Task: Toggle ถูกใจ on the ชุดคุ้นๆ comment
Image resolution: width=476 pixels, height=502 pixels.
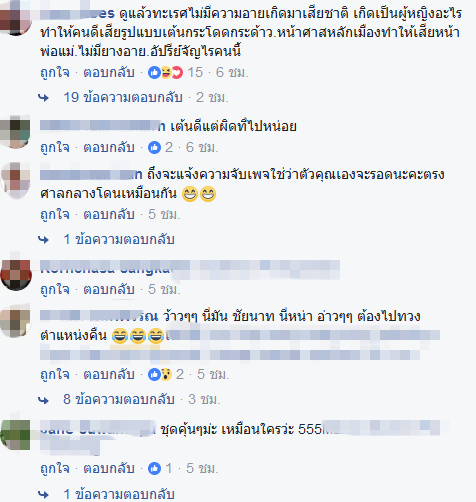Action: pos(55,468)
